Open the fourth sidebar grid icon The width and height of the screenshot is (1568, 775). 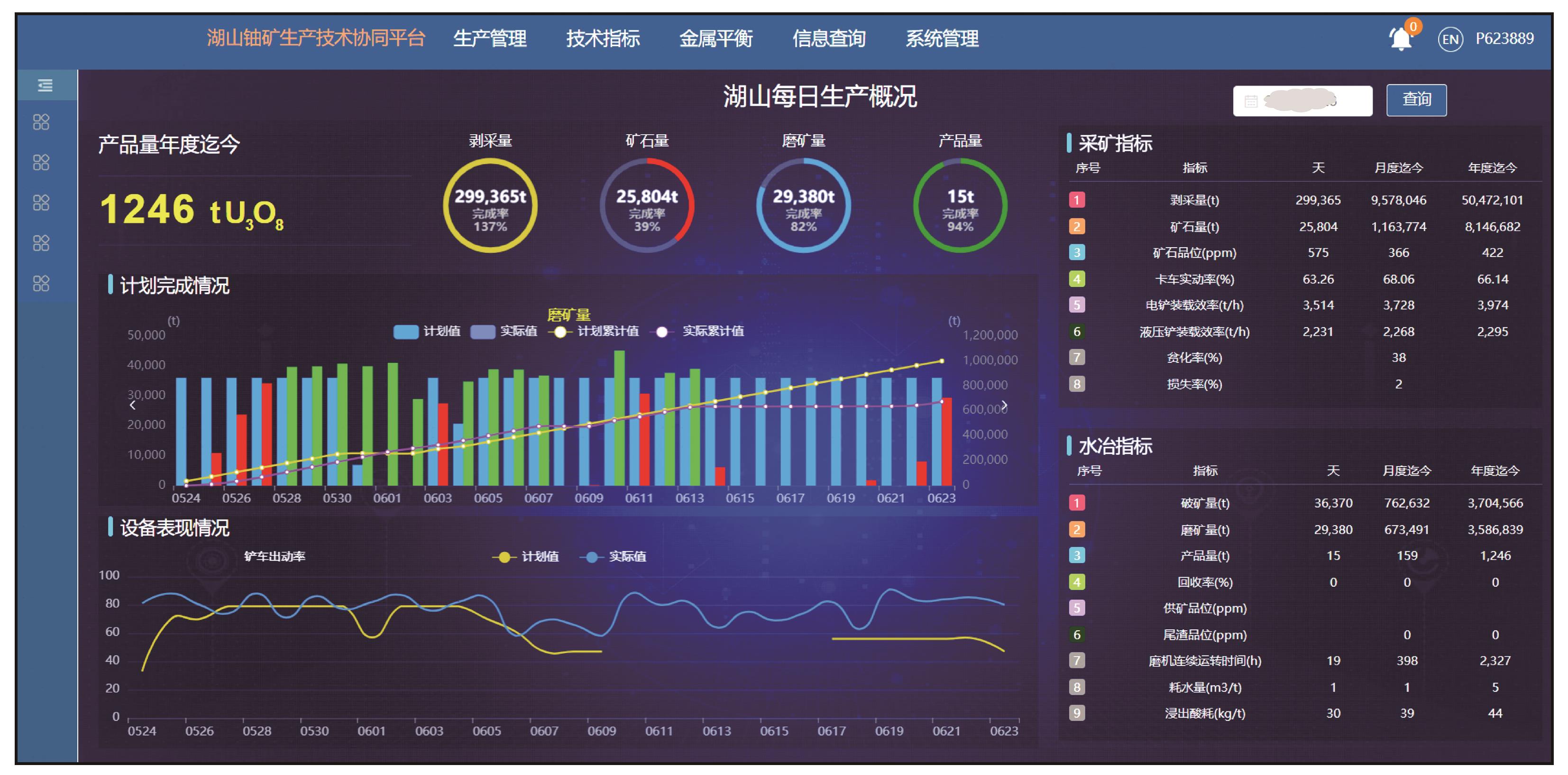pos(41,243)
